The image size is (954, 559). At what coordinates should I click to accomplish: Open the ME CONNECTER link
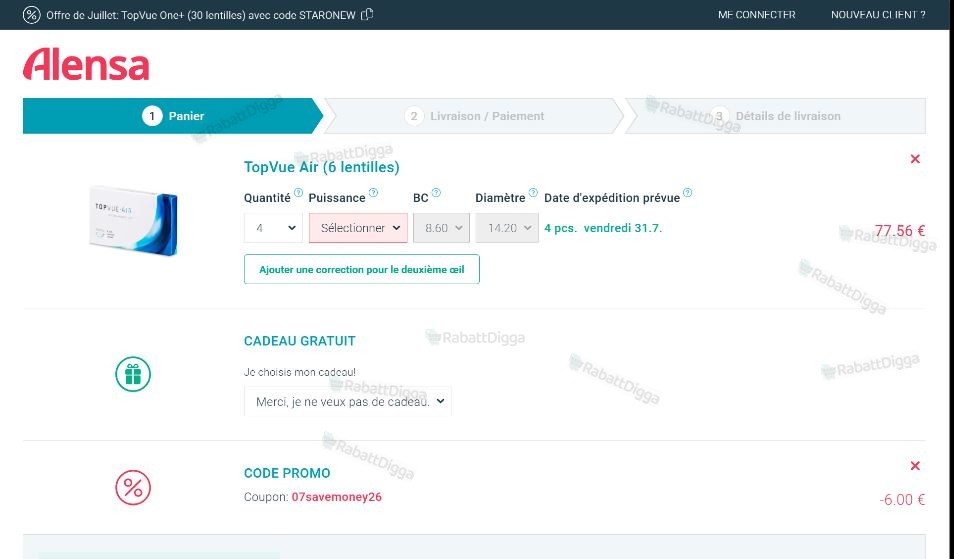[756, 15]
